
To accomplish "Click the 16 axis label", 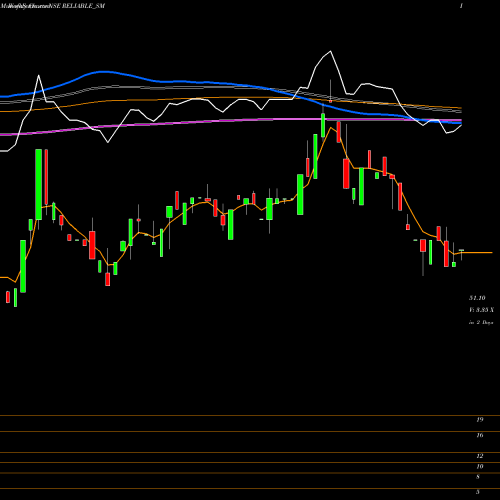I will [x=480, y=435].
